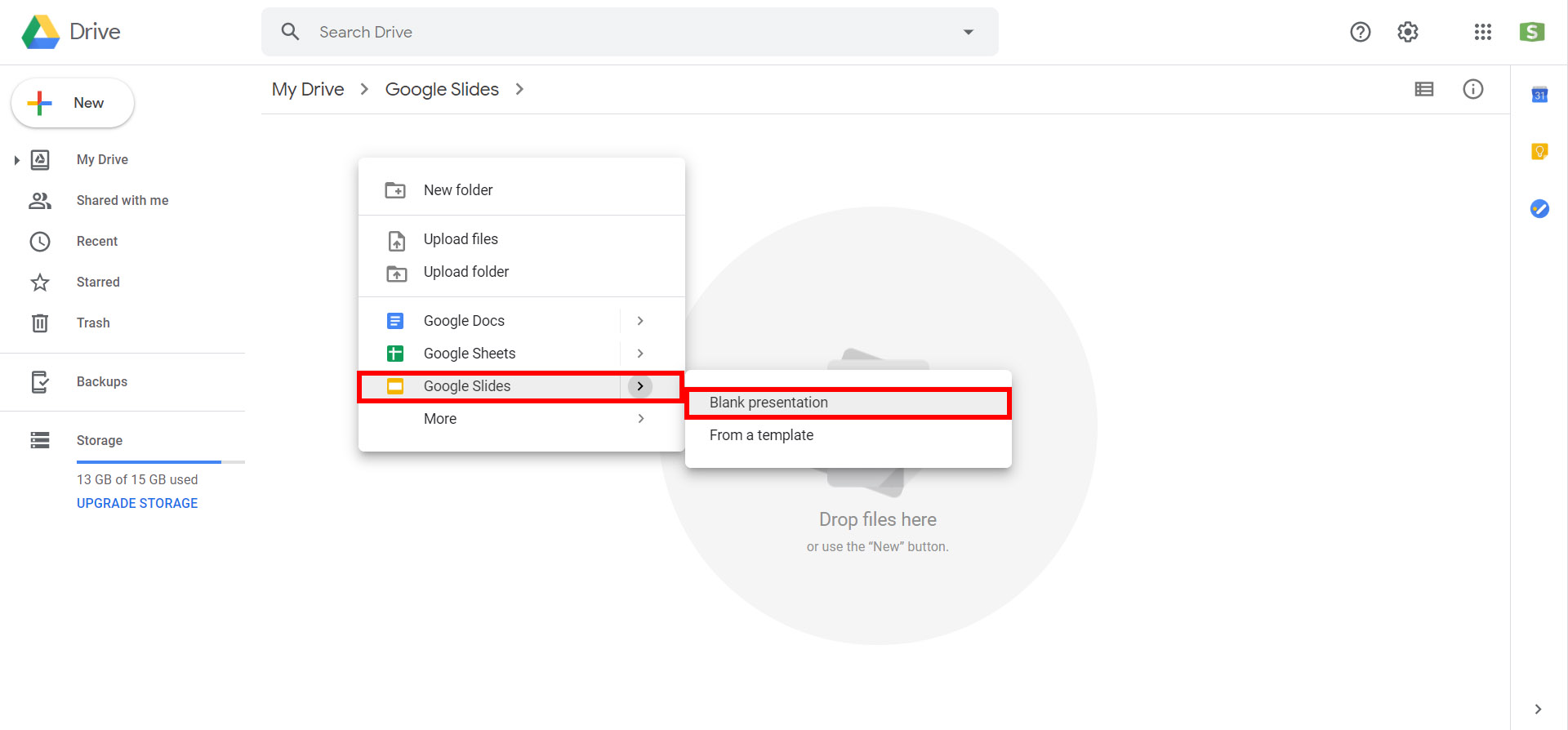This screenshot has width=1568, height=730.
Task: Click the green Google Sheets icon
Action: (395, 354)
